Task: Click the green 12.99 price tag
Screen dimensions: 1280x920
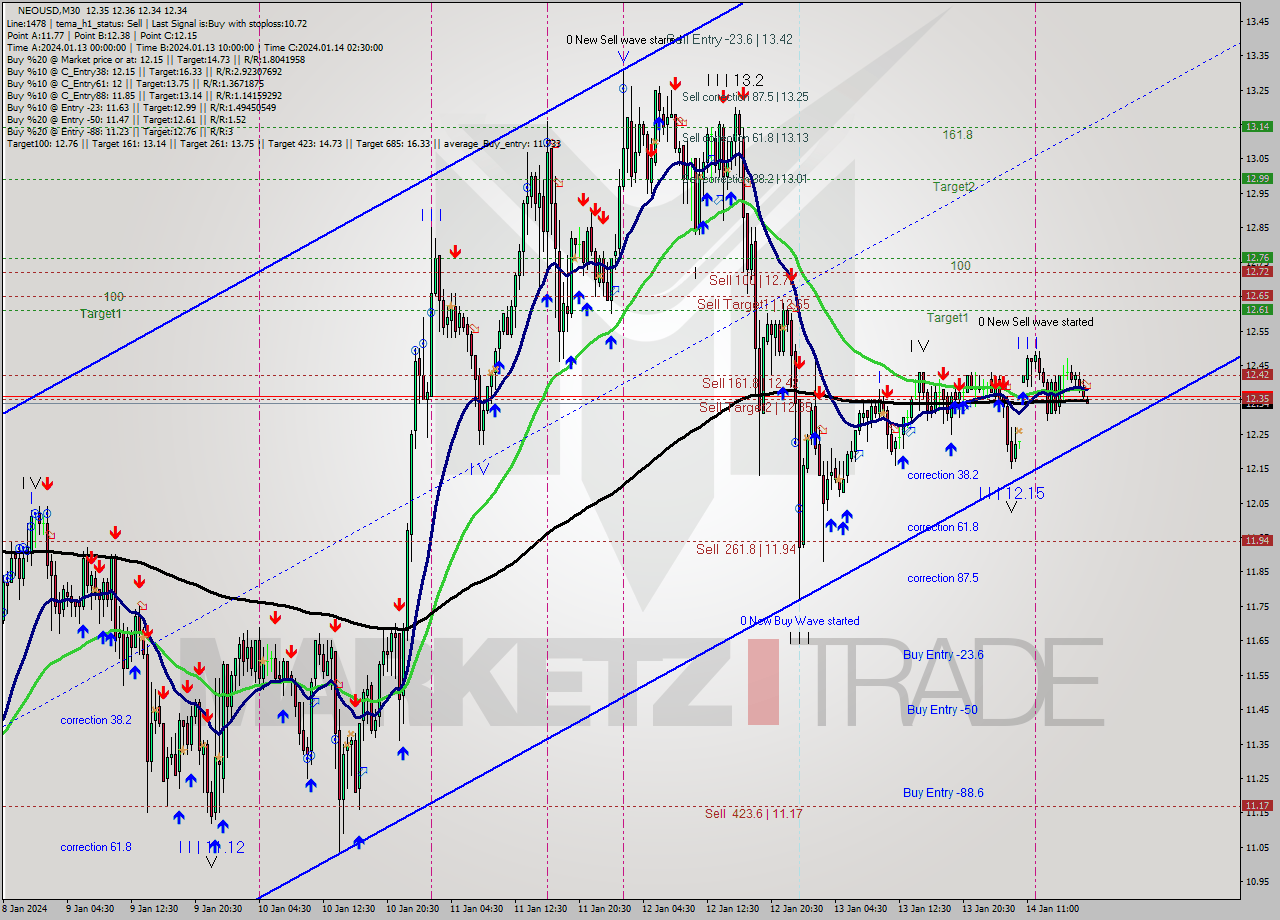Action: point(1256,178)
